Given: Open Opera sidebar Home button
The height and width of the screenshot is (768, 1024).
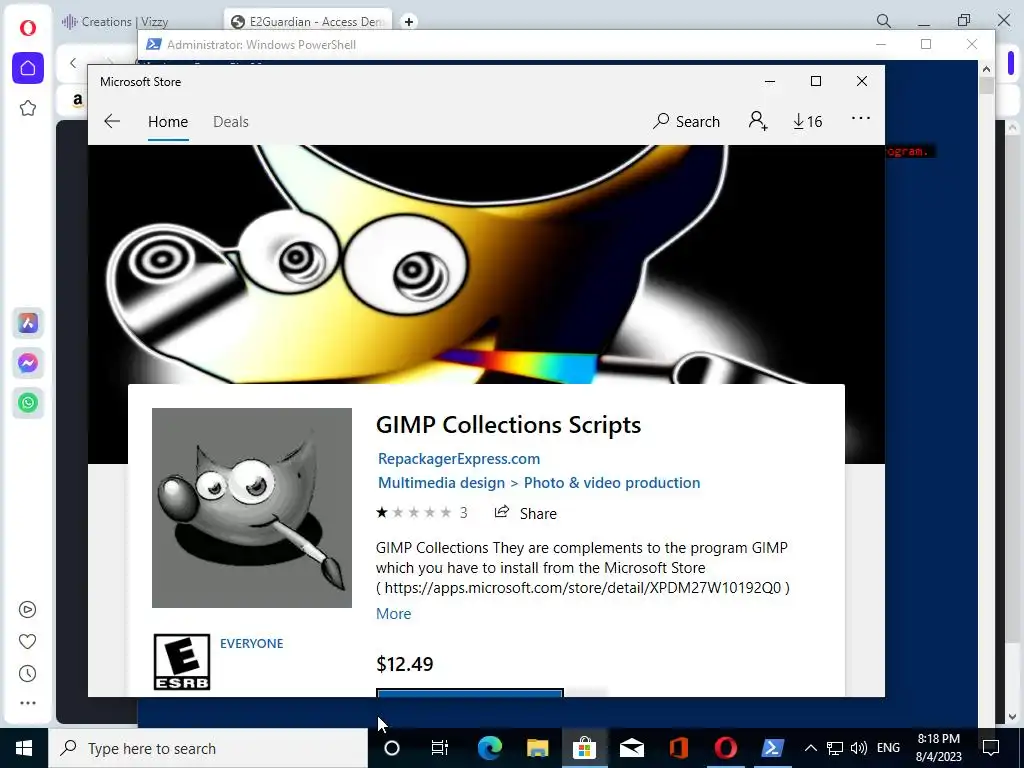Looking at the screenshot, I should 27,68.
